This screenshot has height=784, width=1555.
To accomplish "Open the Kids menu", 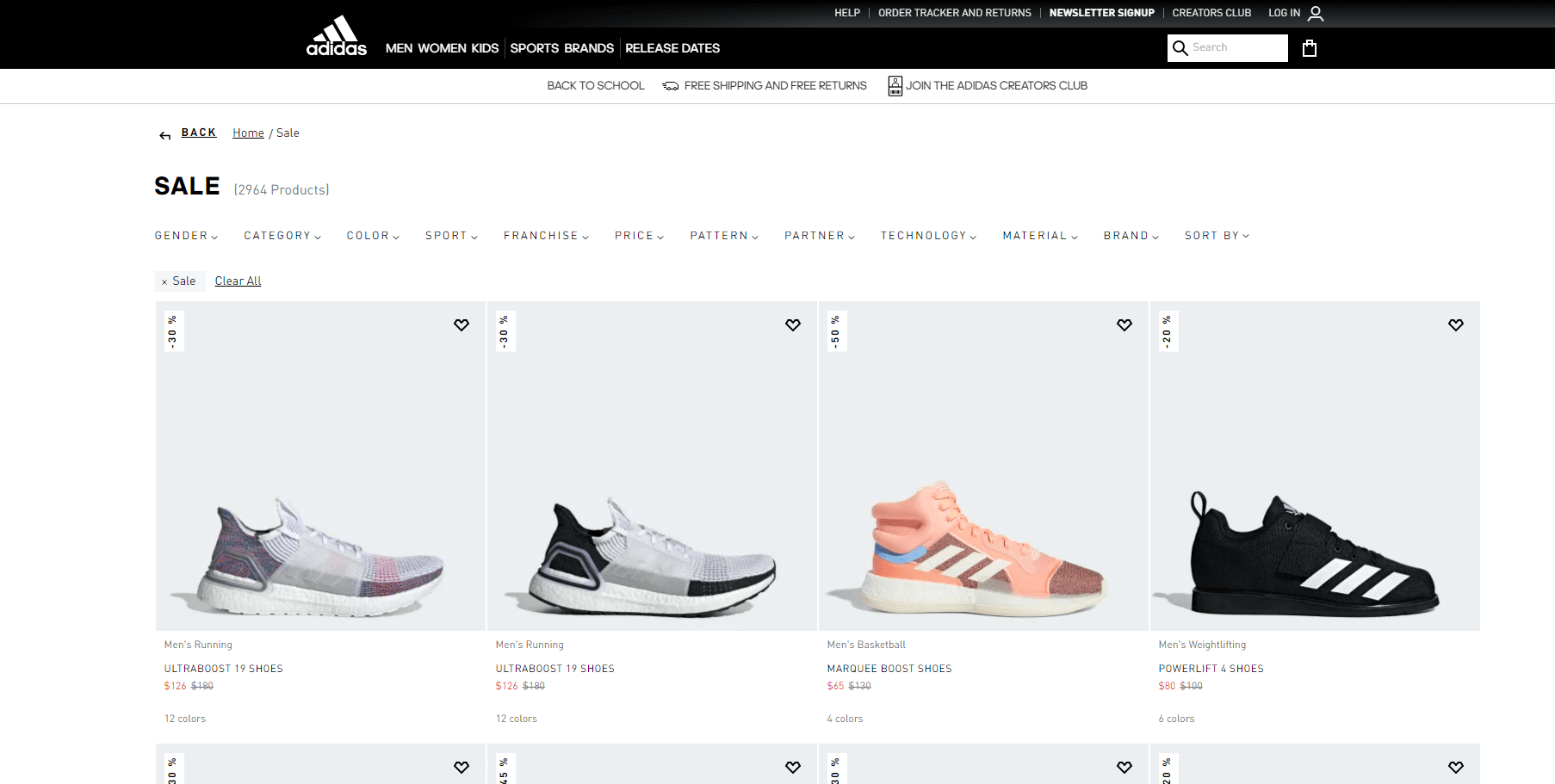I will (x=485, y=48).
